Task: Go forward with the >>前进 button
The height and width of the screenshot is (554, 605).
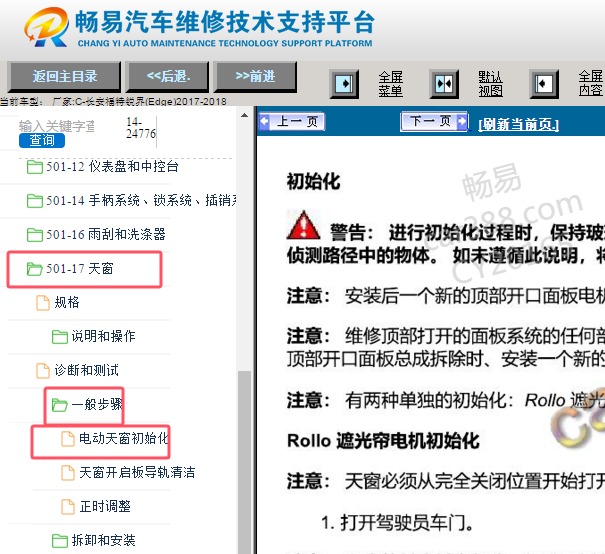Action: pos(255,76)
